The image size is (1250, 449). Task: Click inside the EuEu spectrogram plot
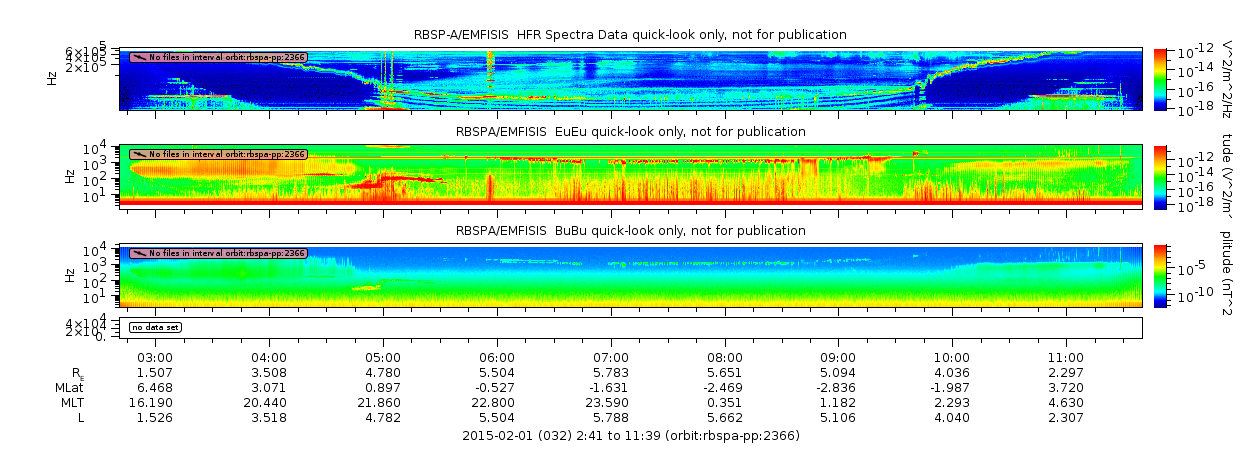pyautogui.click(x=632, y=176)
